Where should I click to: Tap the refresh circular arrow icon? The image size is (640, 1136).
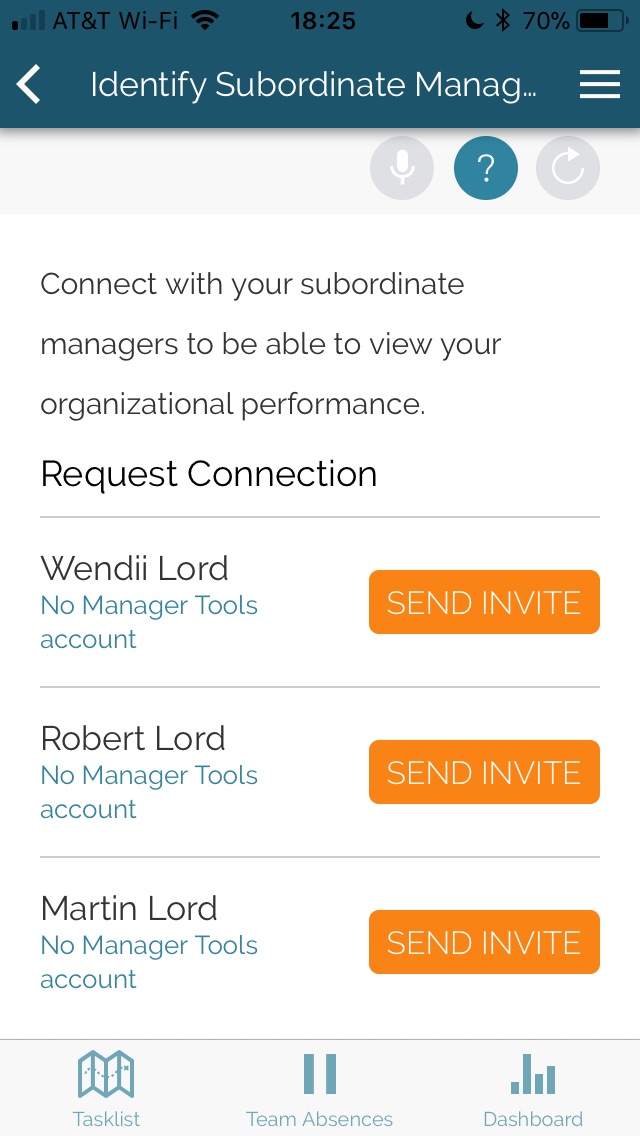click(568, 168)
